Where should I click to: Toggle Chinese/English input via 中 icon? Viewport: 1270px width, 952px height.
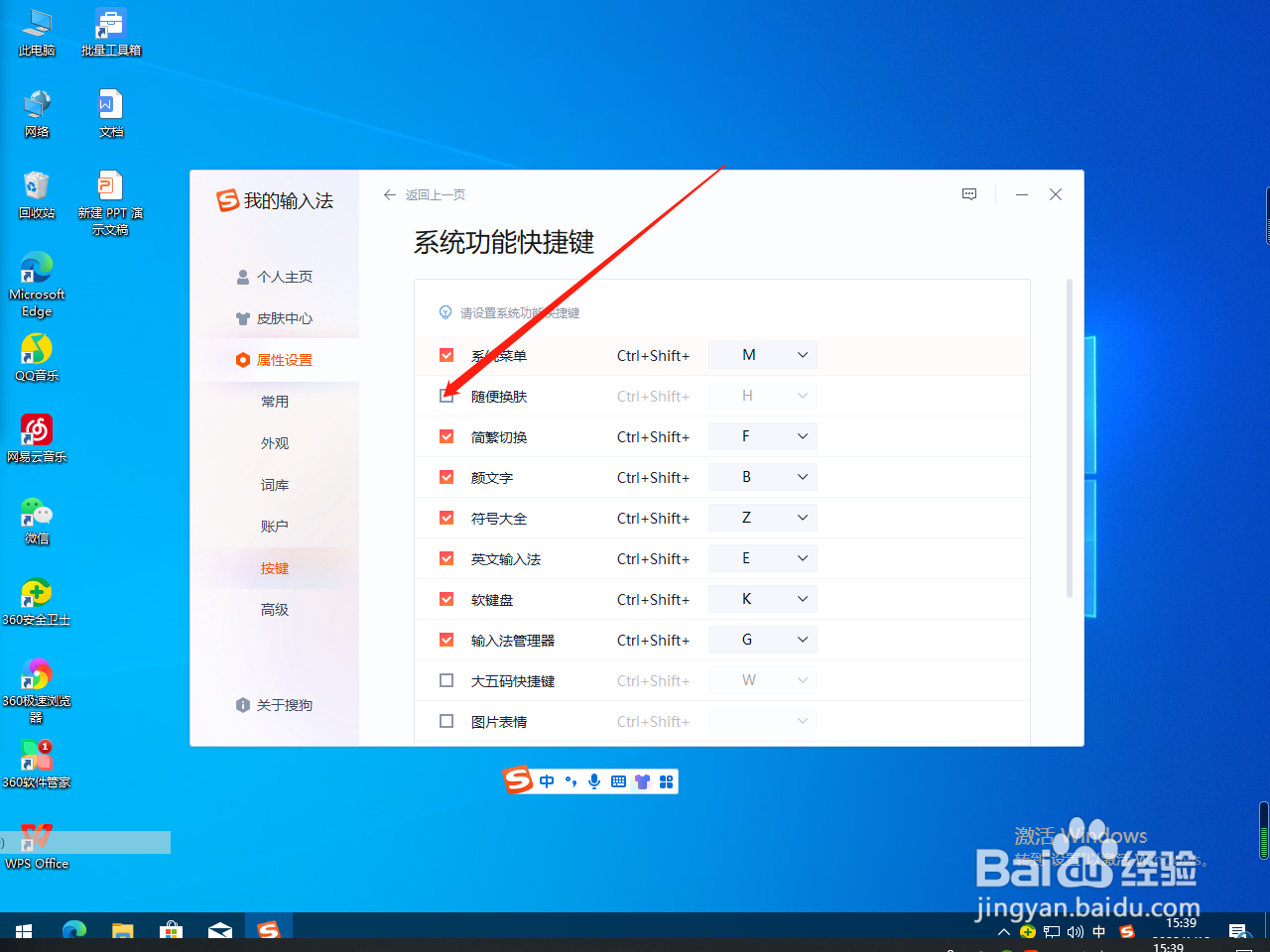pyautogui.click(x=547, y=781)
